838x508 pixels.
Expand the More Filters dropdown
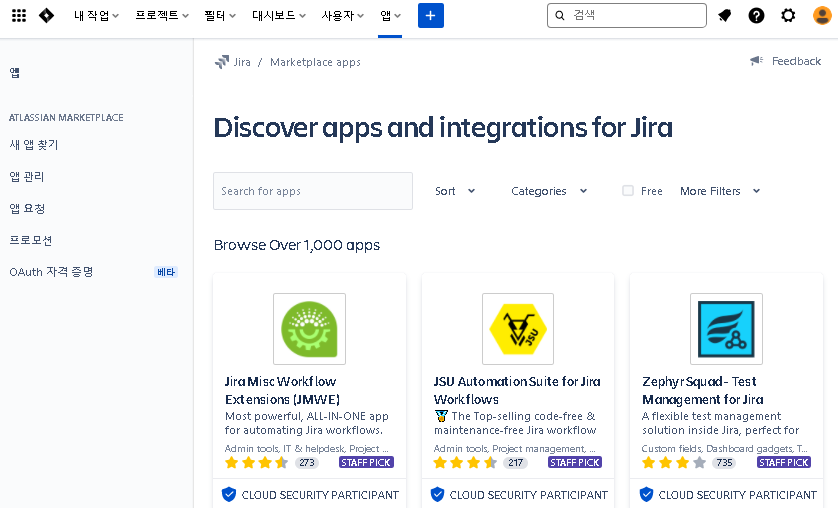pos(720,191)
